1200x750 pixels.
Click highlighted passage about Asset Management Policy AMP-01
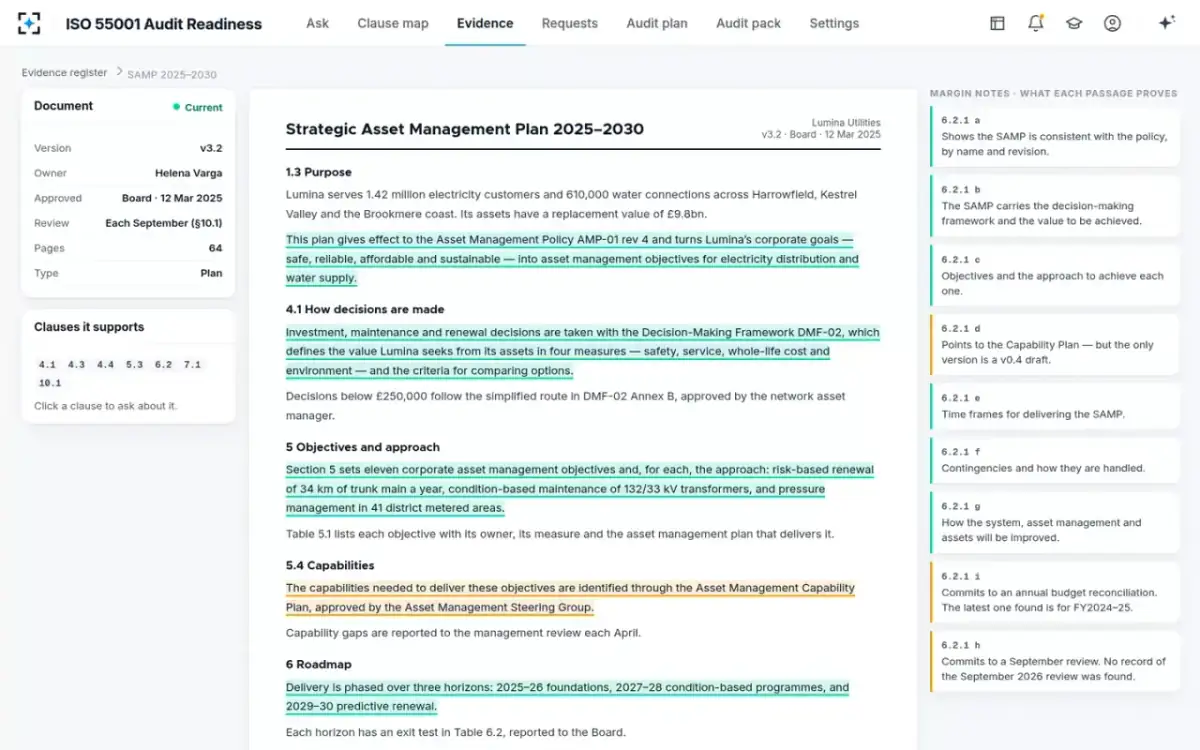pyautogui.click(x=572, y=259)
